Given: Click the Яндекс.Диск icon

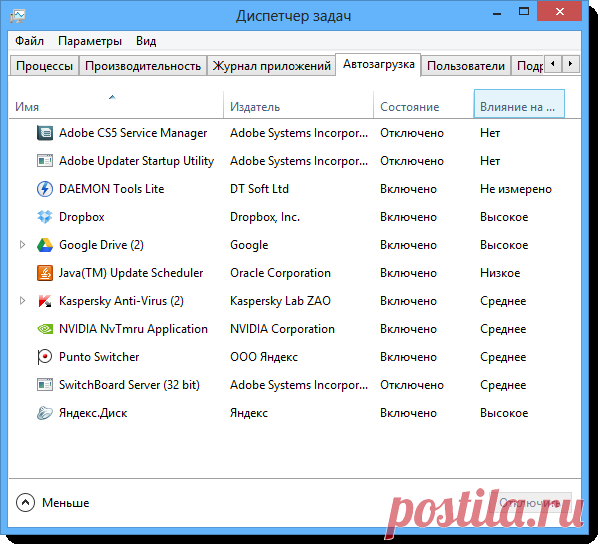Looking at the screenshot, I should tap(44, 413).
